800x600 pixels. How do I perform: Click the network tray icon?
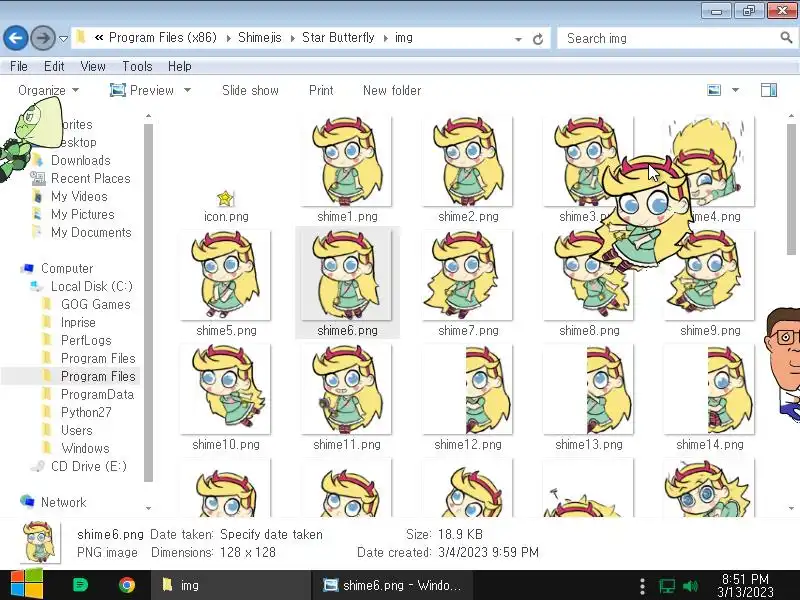point(666,586)
